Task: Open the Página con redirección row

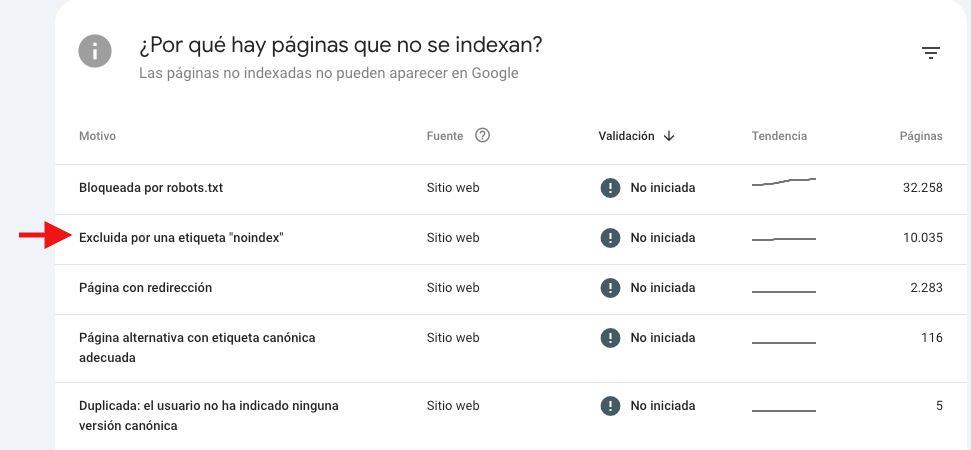Action: 510,290
